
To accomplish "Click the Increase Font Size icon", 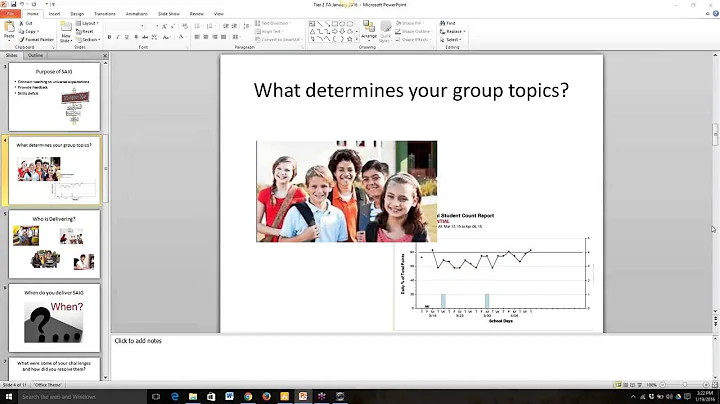I will pyautogui.click(x=164, y=26).
